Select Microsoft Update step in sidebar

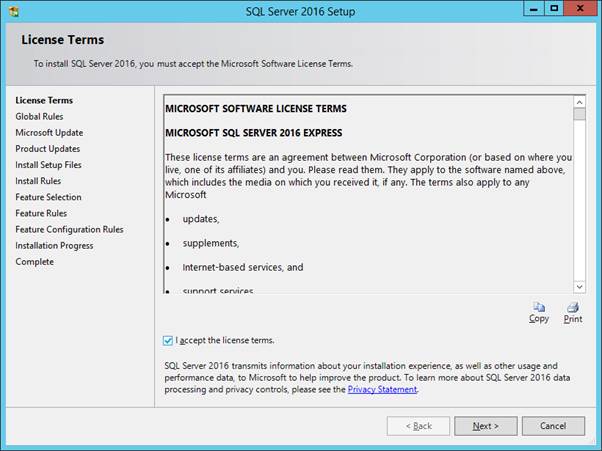click(49, 133)
